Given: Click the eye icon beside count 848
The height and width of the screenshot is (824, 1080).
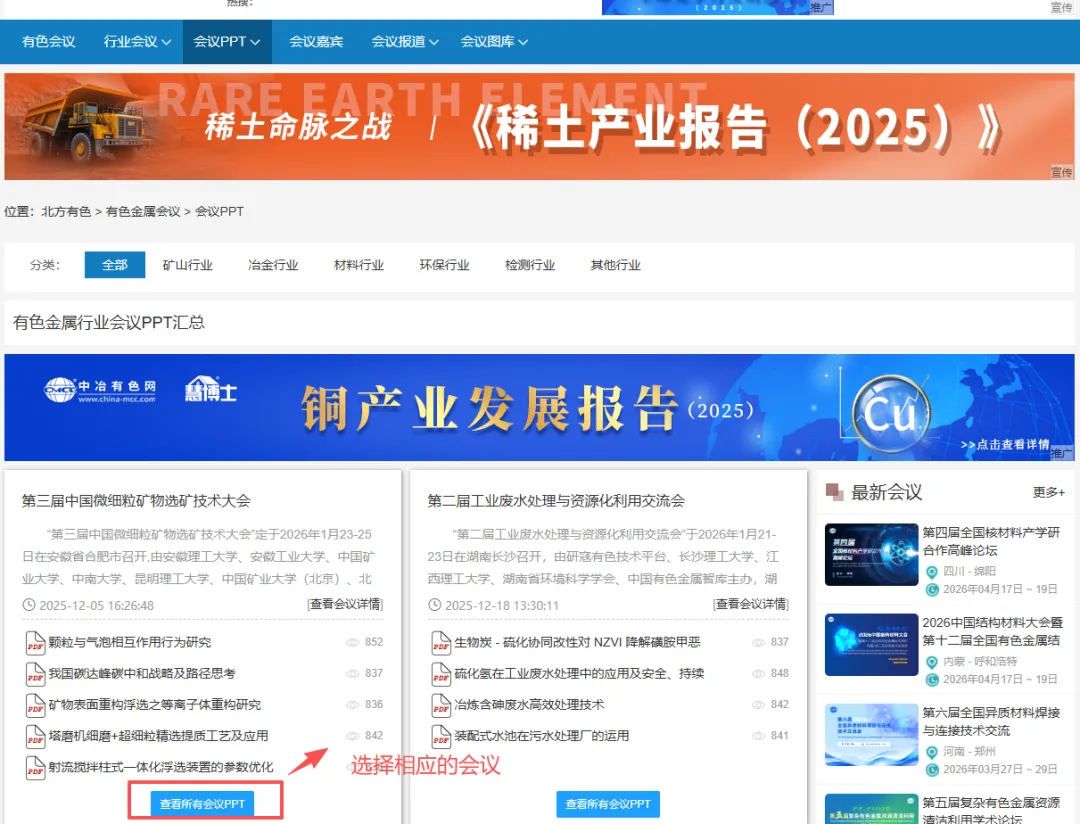Looking at the screenshot, I should coord(758,673).
